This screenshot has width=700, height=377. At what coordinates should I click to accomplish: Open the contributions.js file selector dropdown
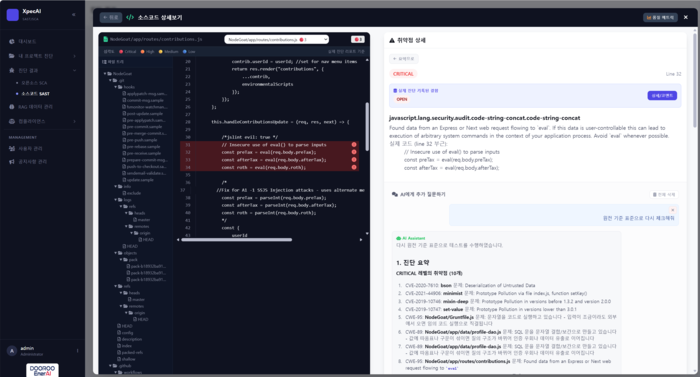276,40
